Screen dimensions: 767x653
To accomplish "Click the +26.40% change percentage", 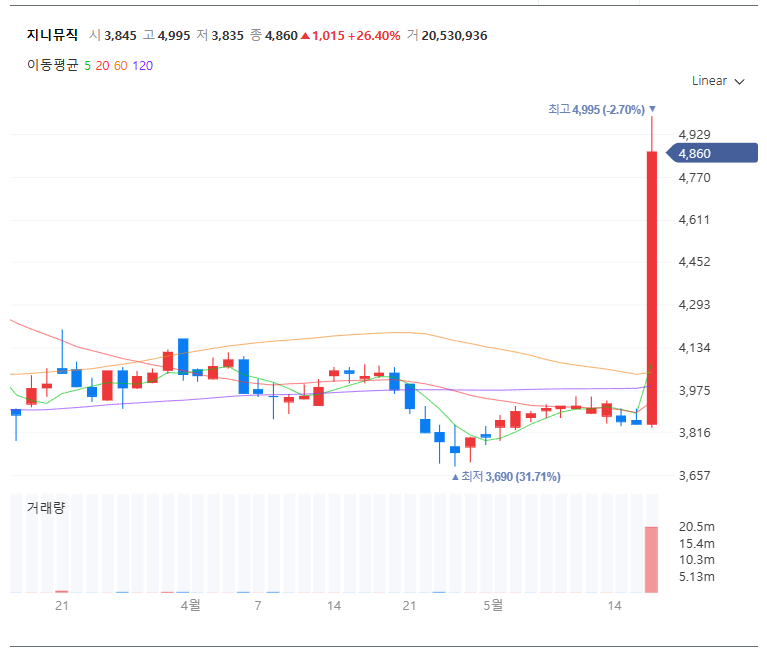I will click(374, 36).
